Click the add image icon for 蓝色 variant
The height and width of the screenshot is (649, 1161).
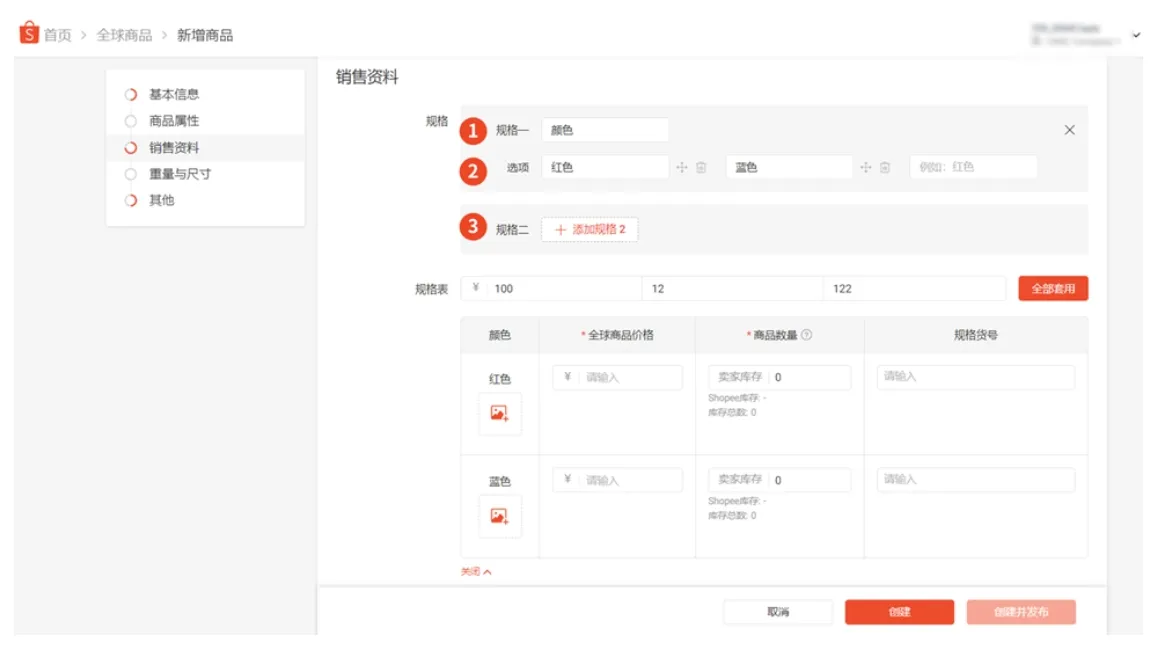pos(499,518)
